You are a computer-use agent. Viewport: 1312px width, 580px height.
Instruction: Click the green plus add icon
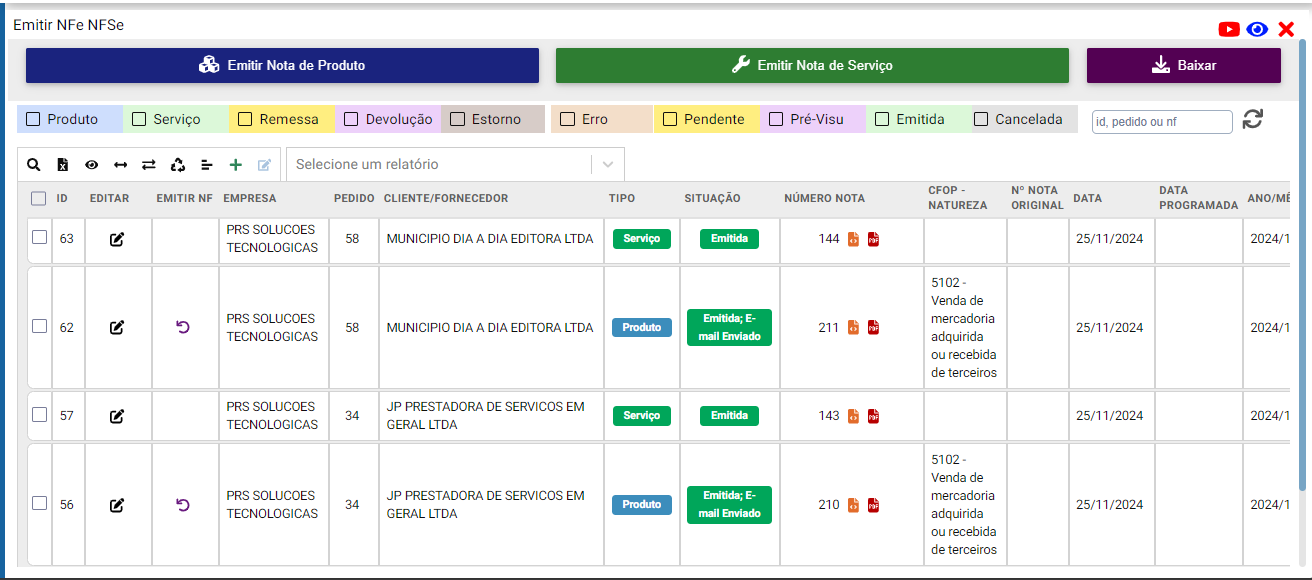coord(236,165)
